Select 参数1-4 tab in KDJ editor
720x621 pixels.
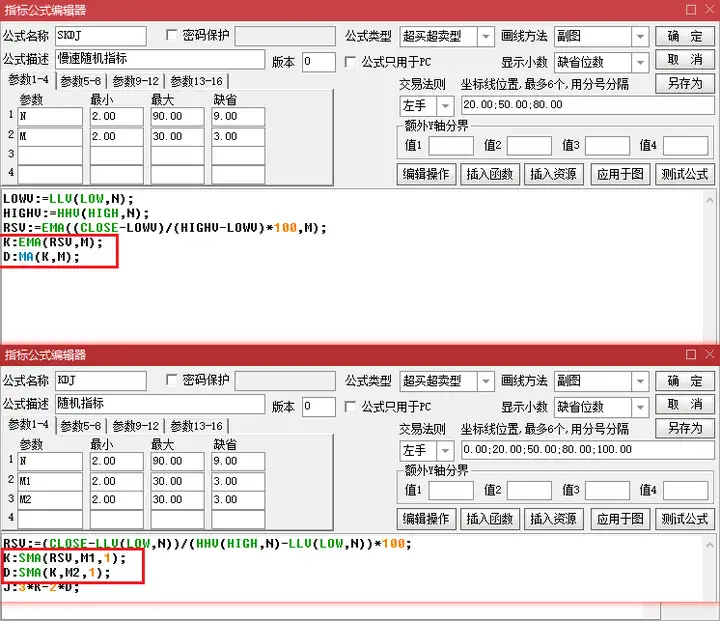click(28, 425)
